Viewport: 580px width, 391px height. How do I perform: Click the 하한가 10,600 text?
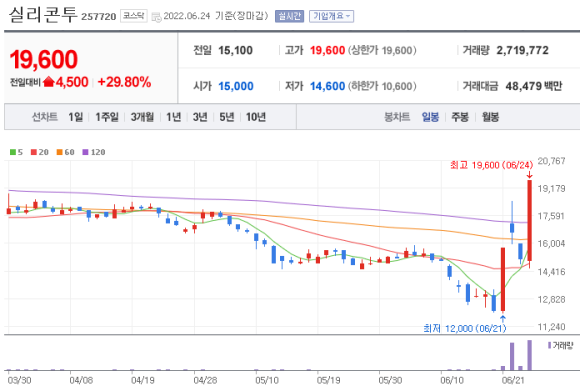[x=382, y=86]
